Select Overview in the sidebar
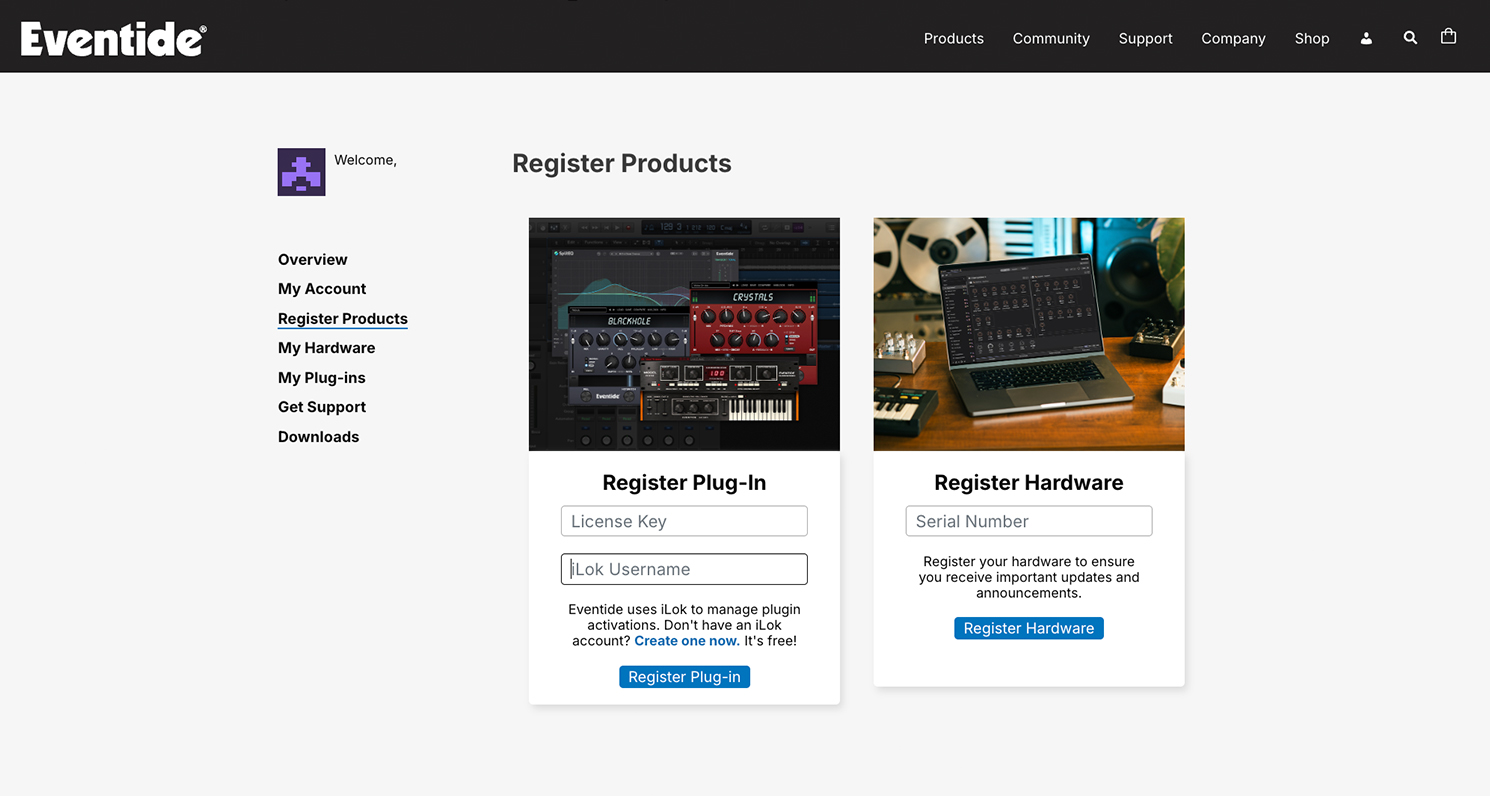This screenshot has height=796, width=1490. click(x=312, y=259)
